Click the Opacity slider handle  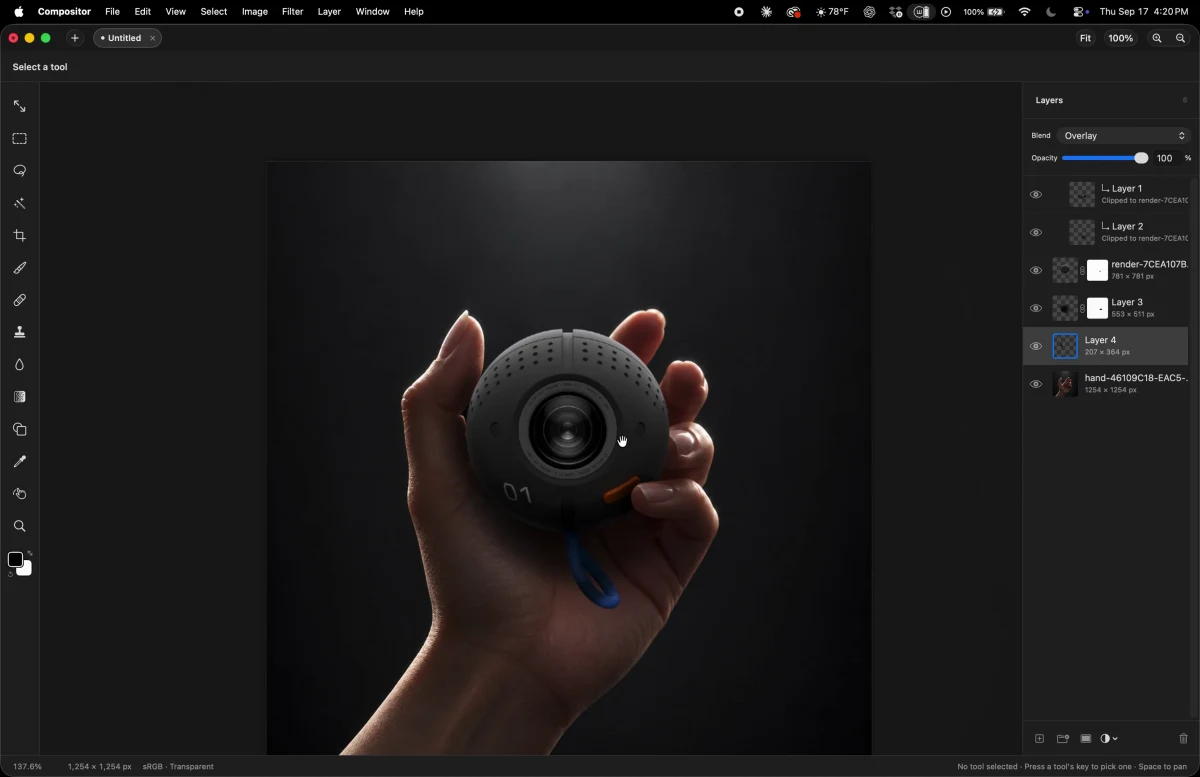[x=1141, y=158]
